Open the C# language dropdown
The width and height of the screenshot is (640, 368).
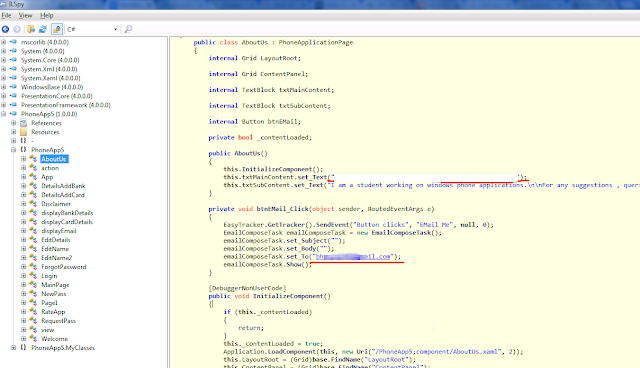pos(92,29)
